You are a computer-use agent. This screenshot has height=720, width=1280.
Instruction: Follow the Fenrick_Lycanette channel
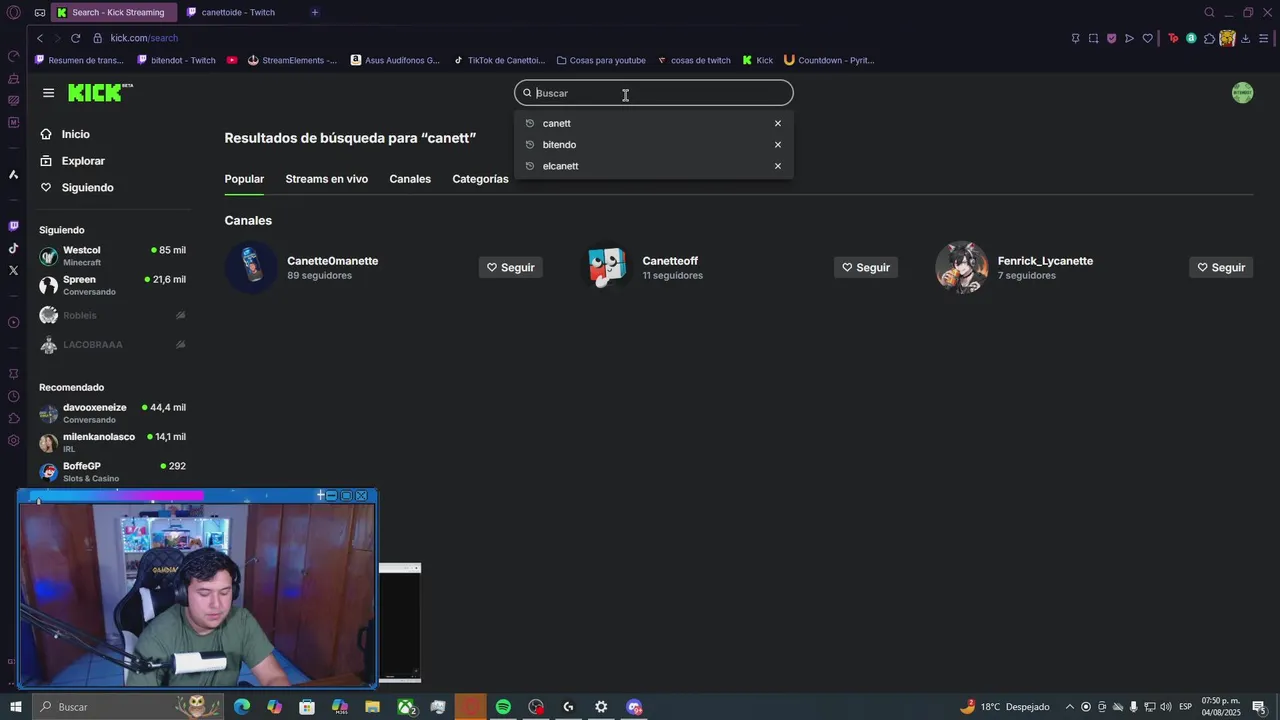[1221, 267]
